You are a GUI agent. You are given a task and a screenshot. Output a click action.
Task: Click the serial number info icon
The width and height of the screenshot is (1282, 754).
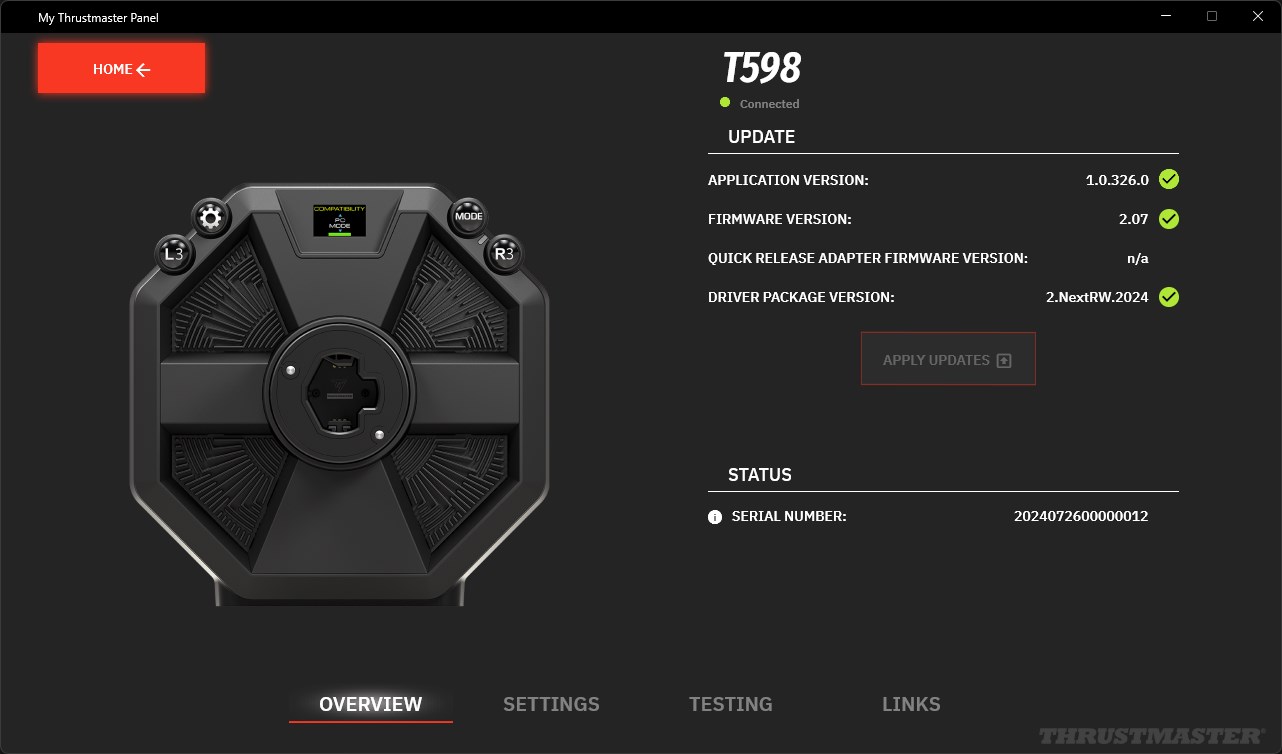[x=715, y=517]
